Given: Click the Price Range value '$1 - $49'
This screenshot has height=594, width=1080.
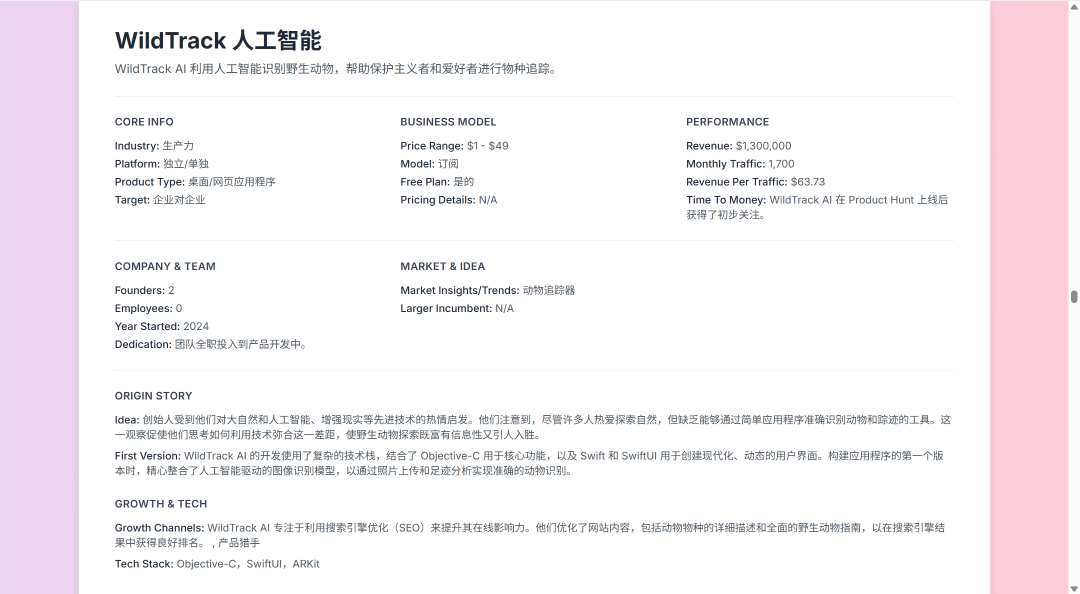Looking at the screenshot, I should point(488,146).
